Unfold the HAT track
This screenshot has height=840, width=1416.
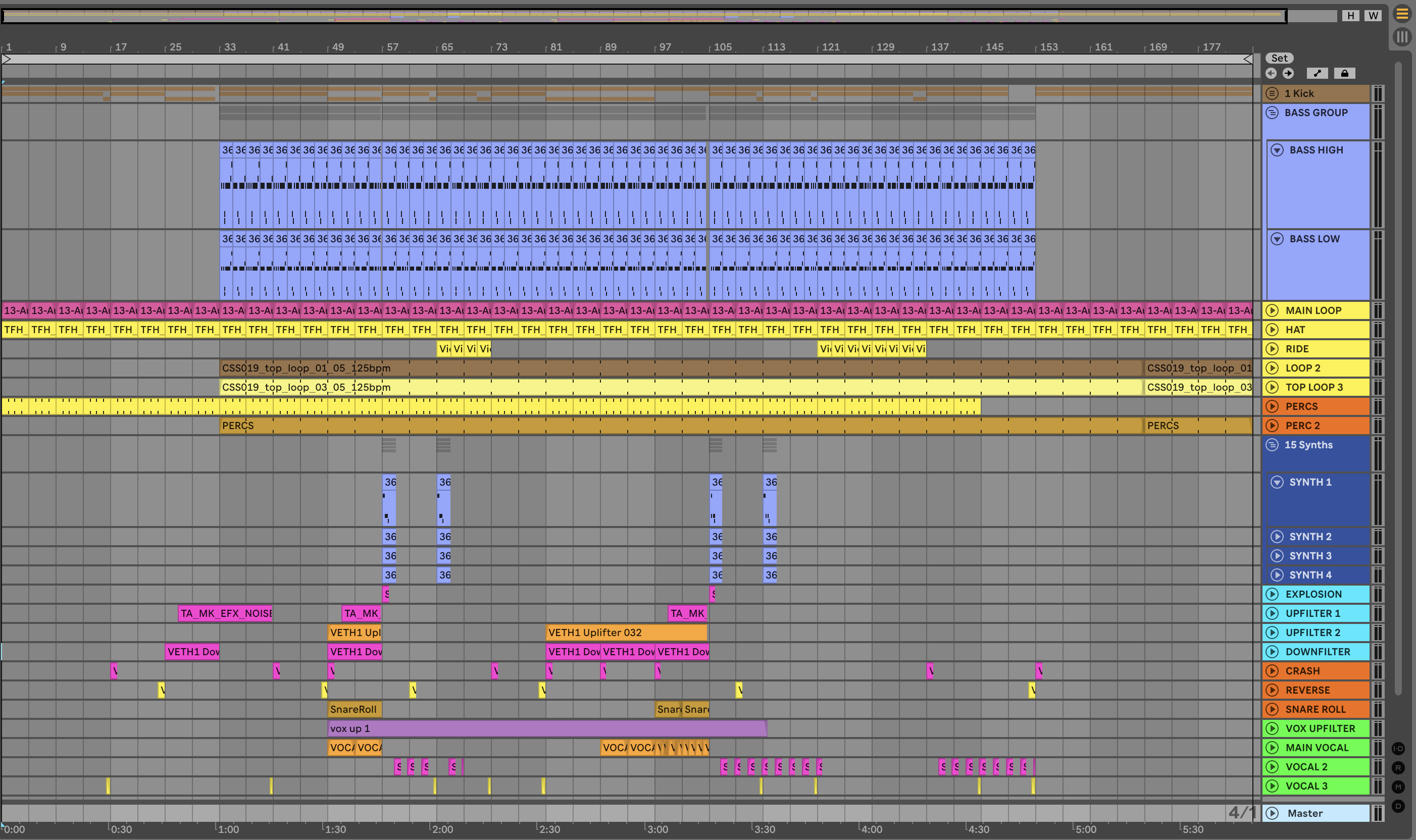pyautogui.click(x=1272, y=330)
